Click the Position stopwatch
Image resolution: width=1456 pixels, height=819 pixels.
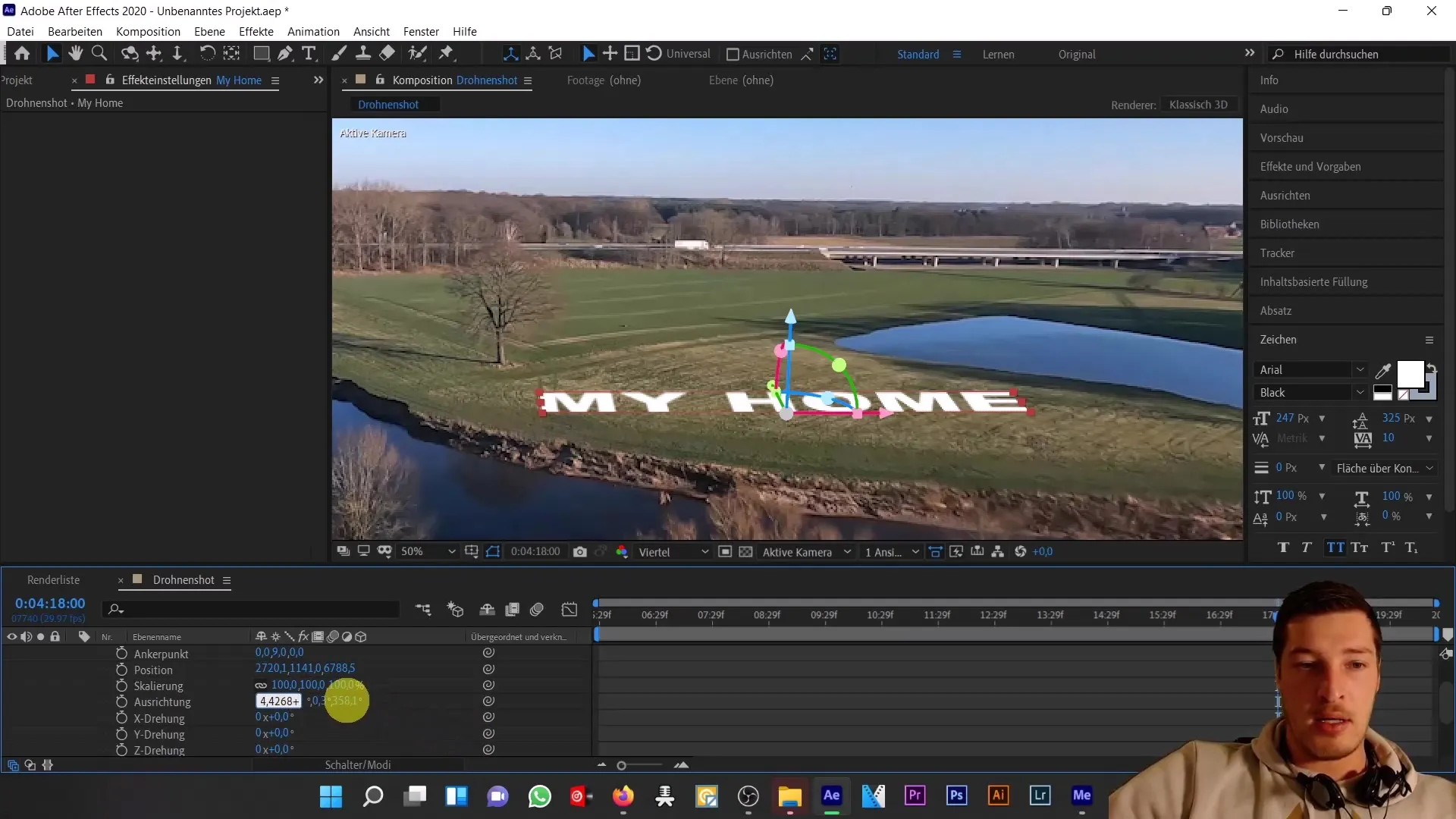tap(121, 670)
